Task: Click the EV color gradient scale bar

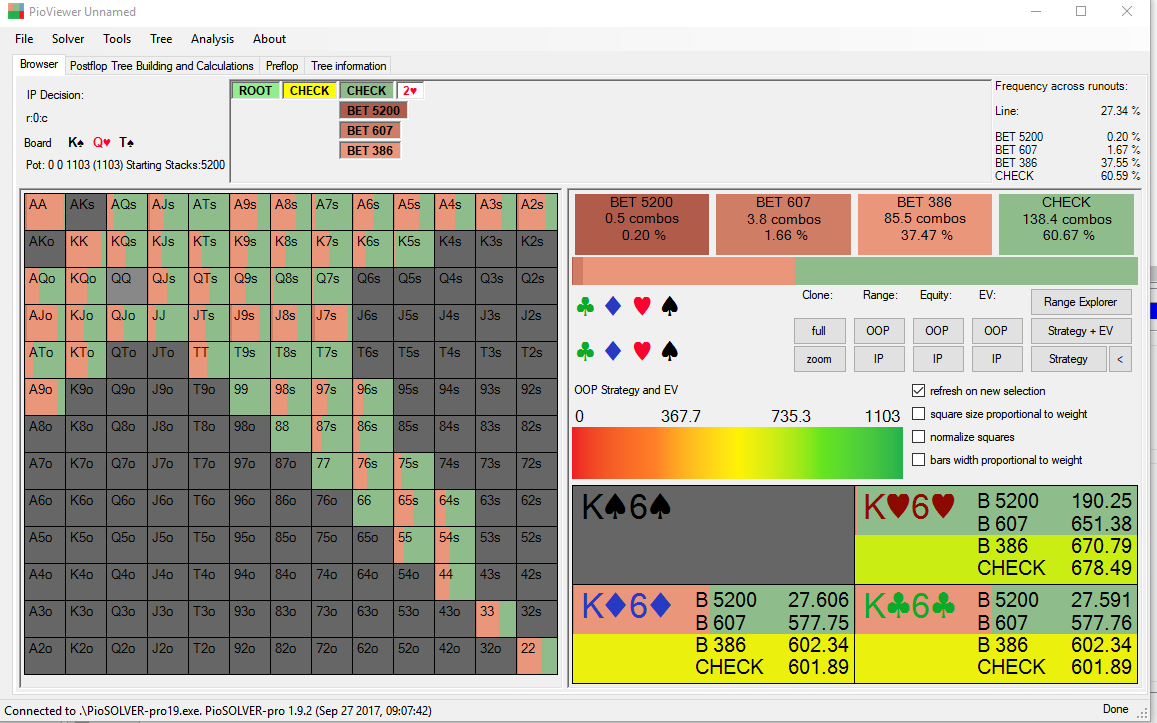Action: [737, 453]
